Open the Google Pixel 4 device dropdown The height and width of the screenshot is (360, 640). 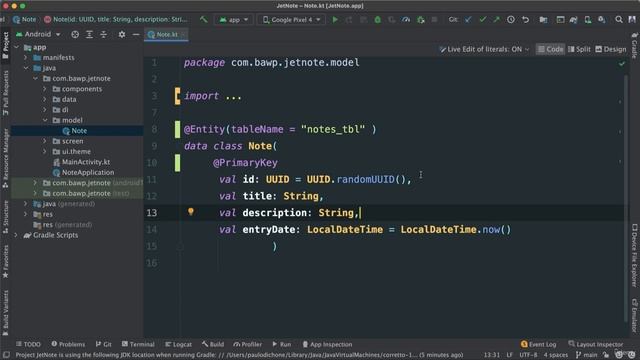[x=291, y=20]
